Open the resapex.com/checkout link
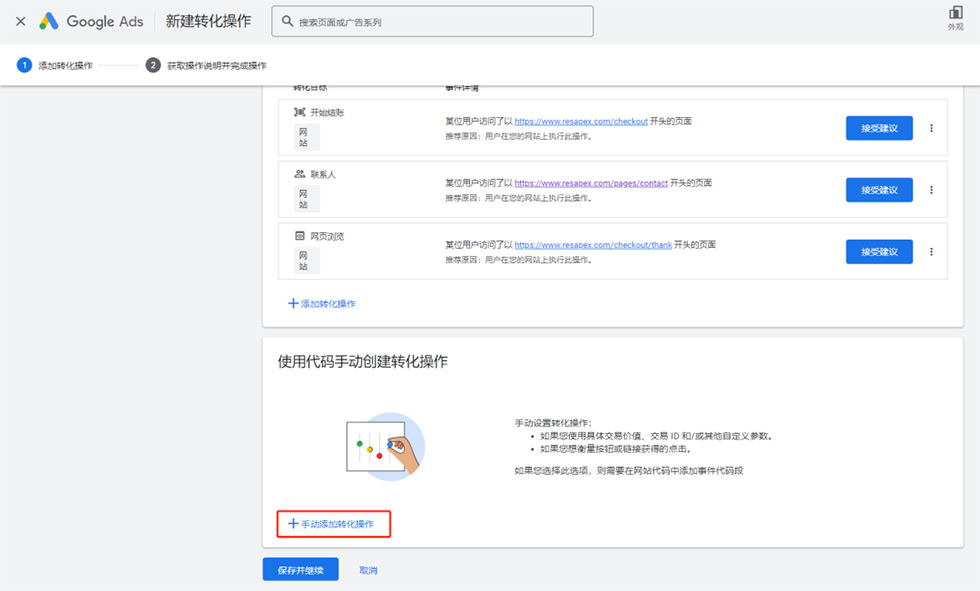This screenshot has height=591, width=980. click(581, 122)
